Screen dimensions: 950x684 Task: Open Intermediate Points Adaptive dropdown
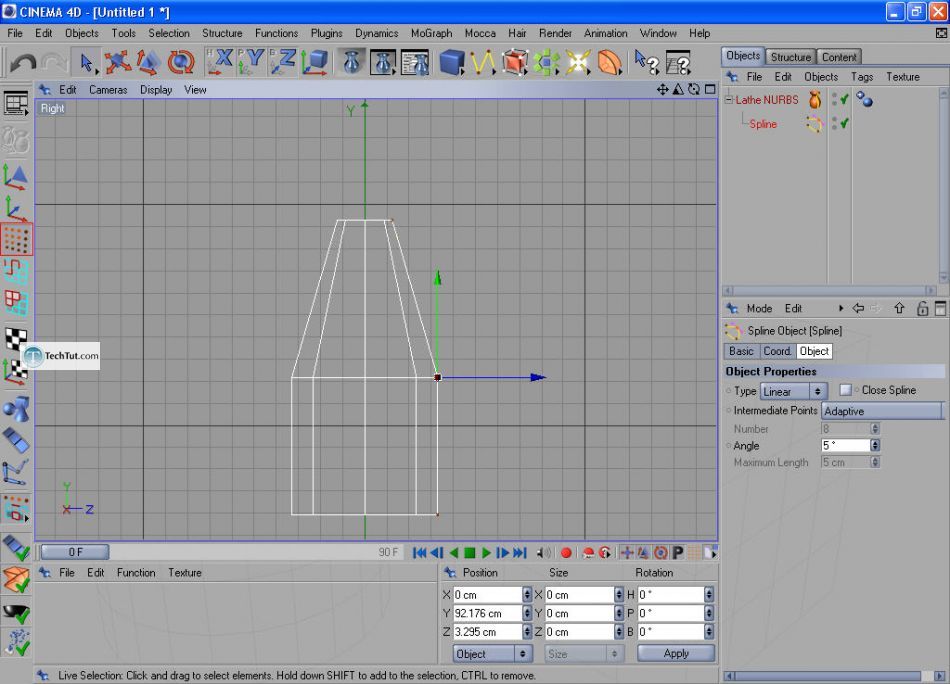tap(883, 411)
